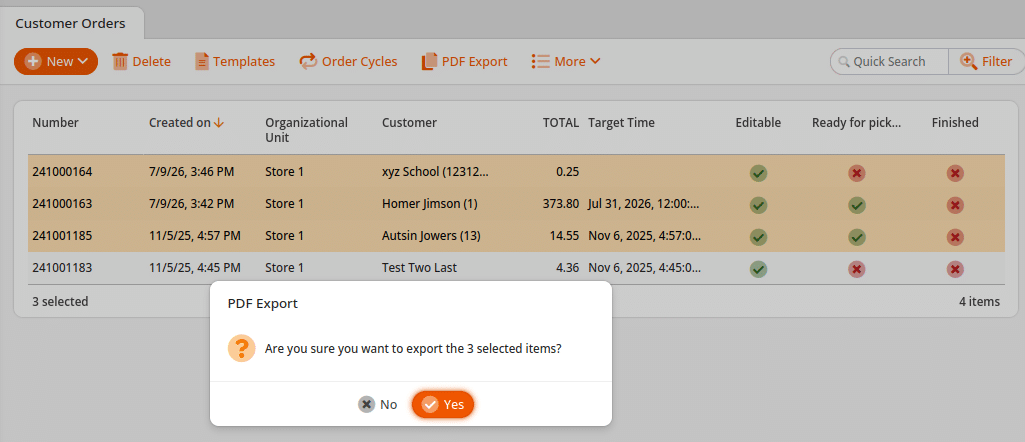
Task: Click the Finished red cross for order 241000164
Action: point(955,173)
